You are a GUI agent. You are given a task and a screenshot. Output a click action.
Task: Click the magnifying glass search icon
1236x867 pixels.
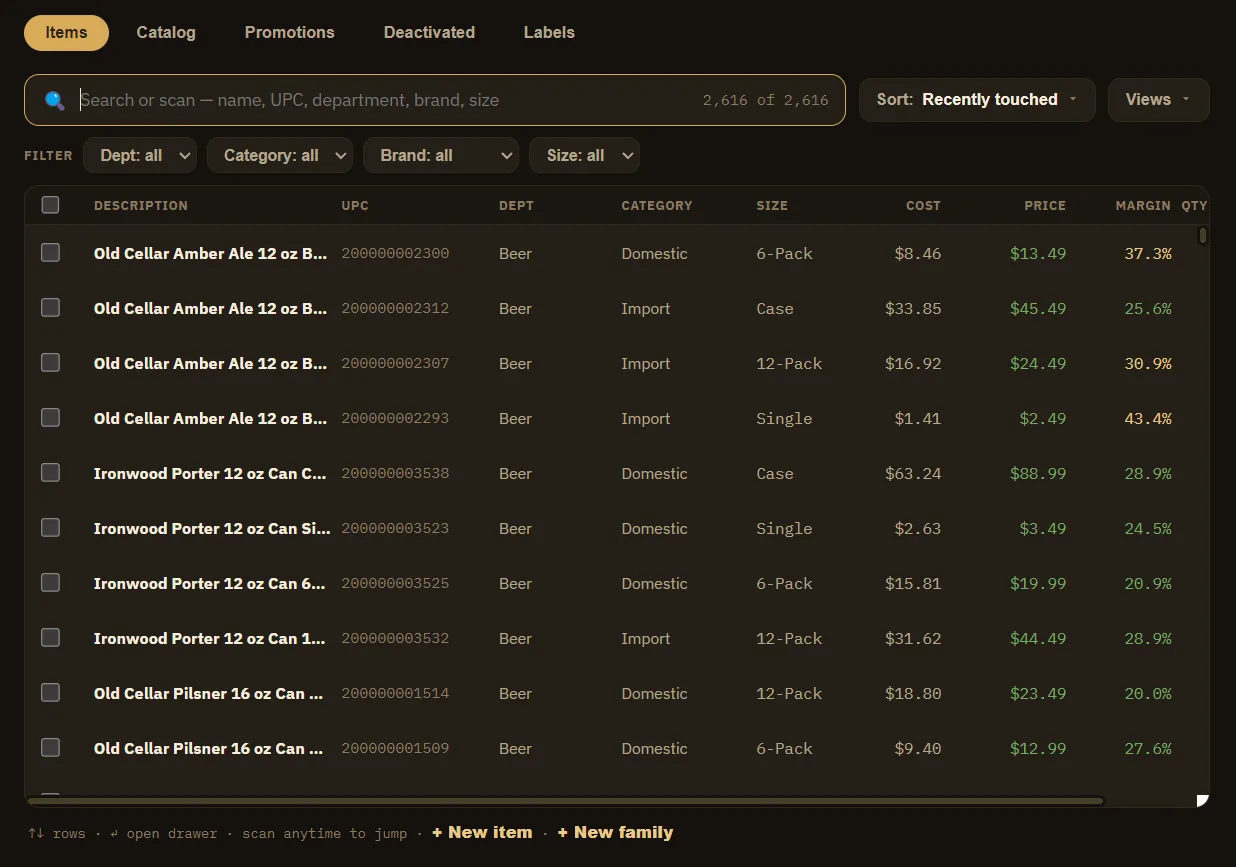pyautogui.click(x=55, y=100)
